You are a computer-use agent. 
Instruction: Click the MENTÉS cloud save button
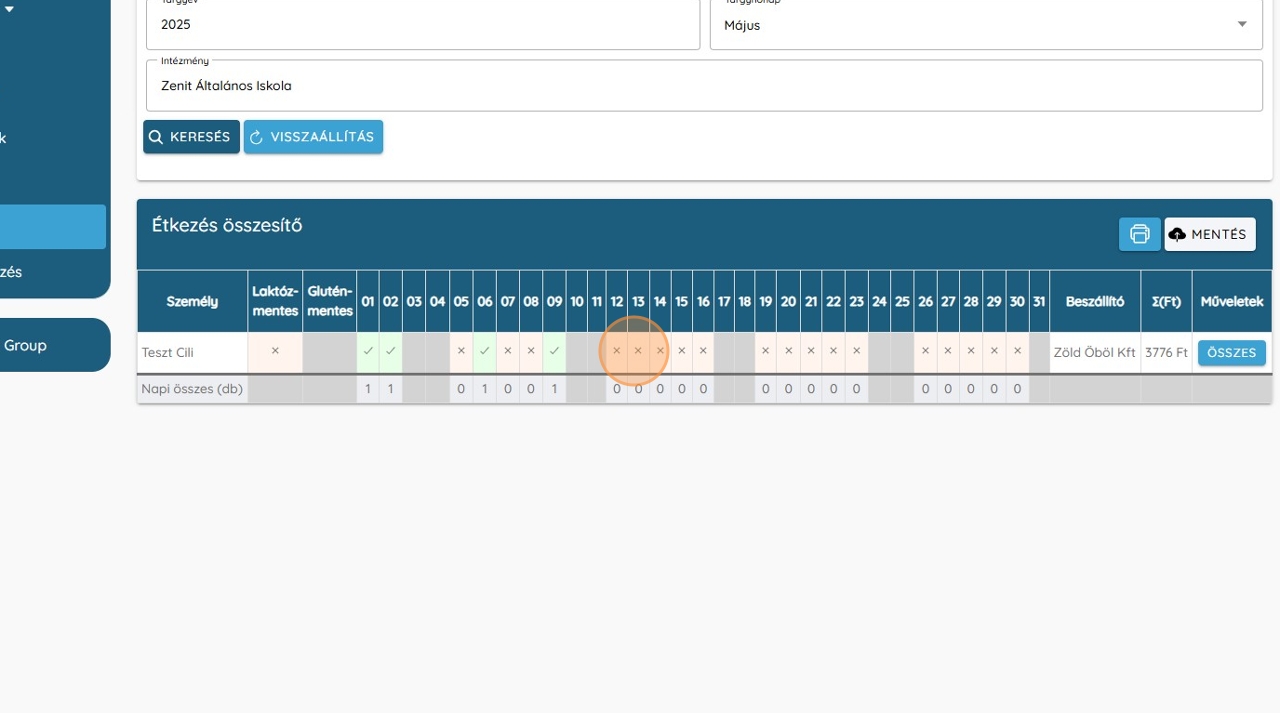point(1210,234)
